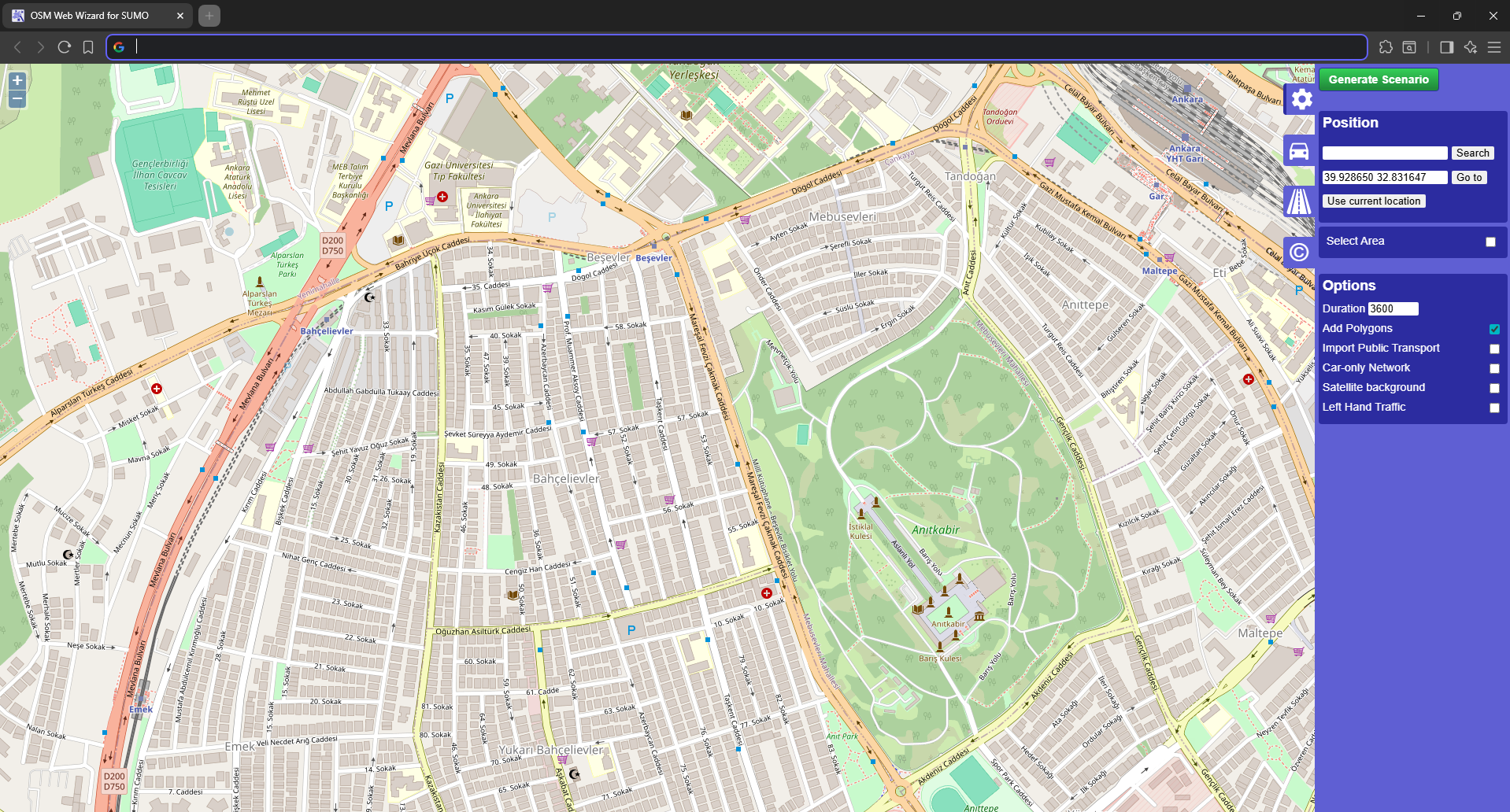Click the Search button
Image resolution: width=1510 pixels, height=812 pixels.
click(x=1472, y=153)
